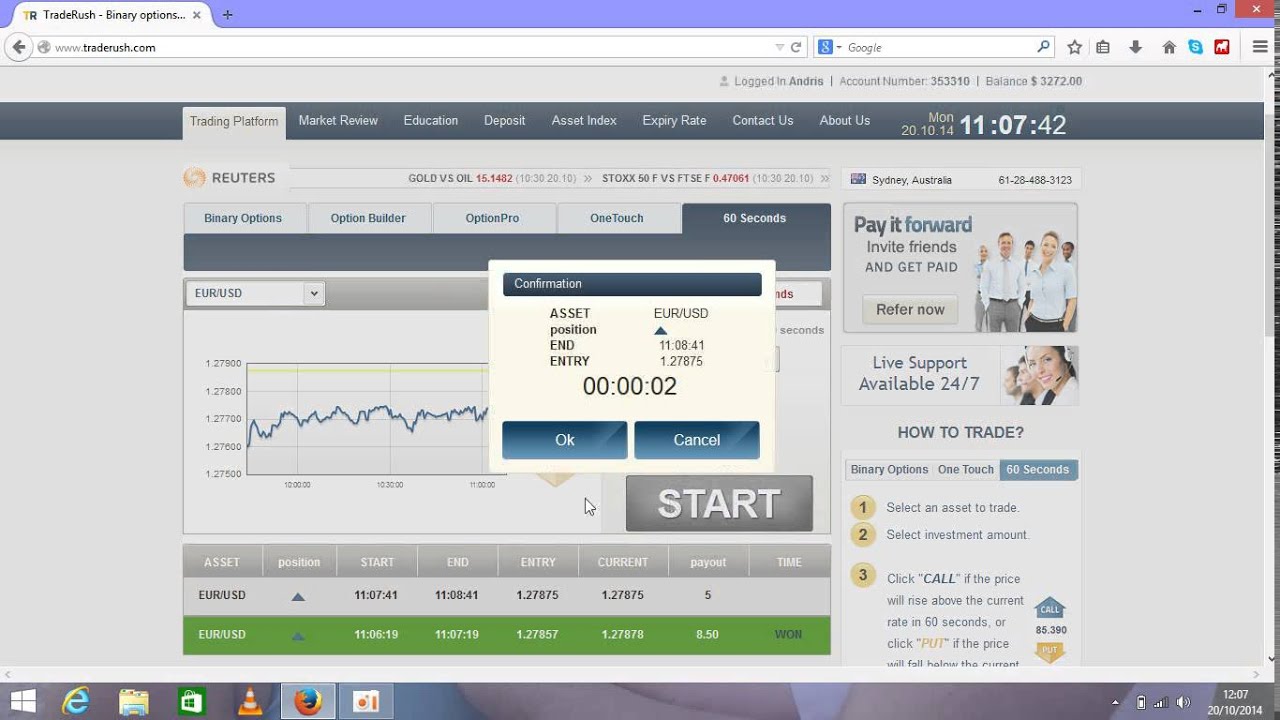
Task: Open the Market Review menu
Action: 338,120
